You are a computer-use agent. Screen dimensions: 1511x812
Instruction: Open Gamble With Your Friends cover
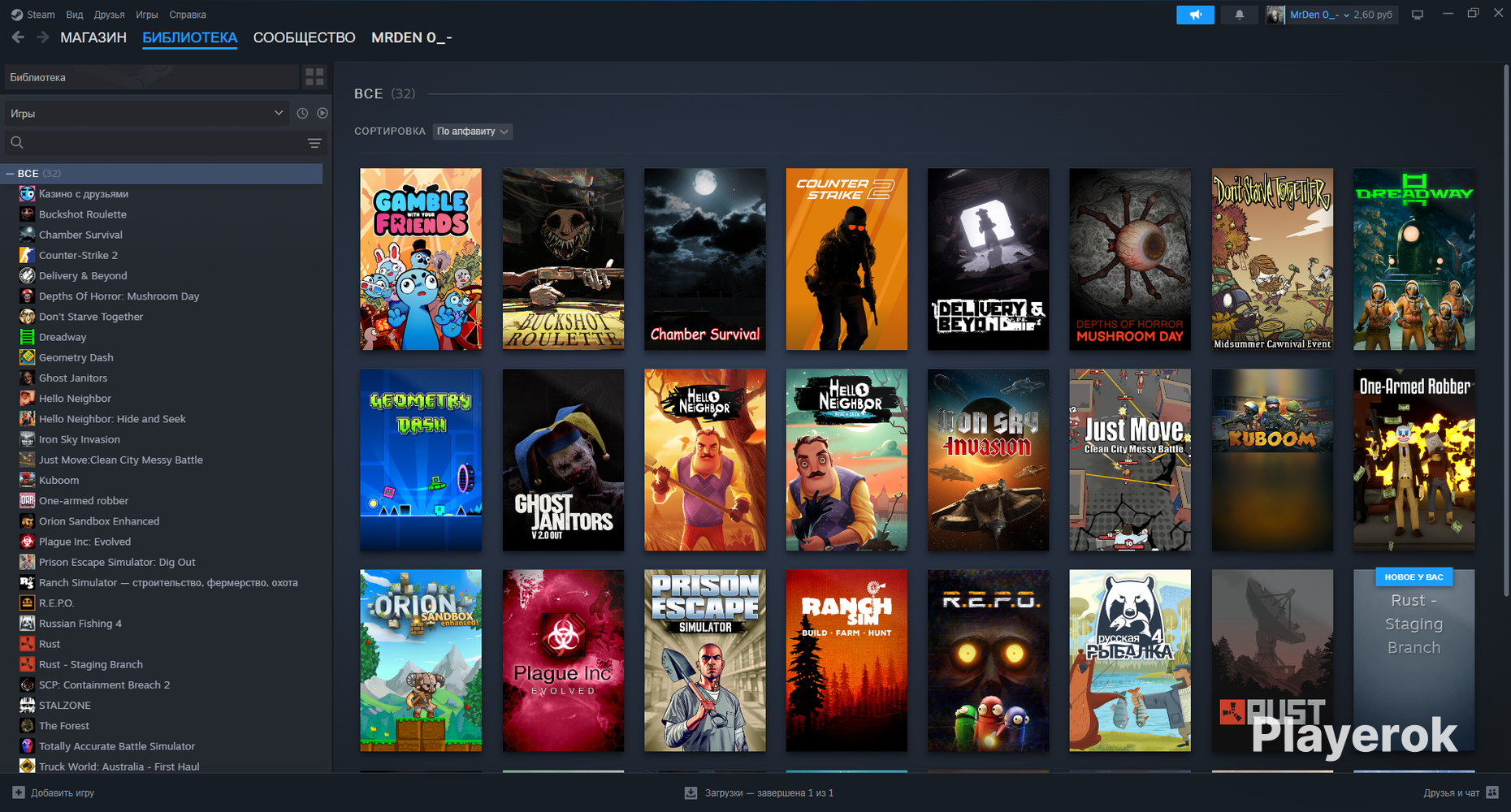click(x=421, y=259)
